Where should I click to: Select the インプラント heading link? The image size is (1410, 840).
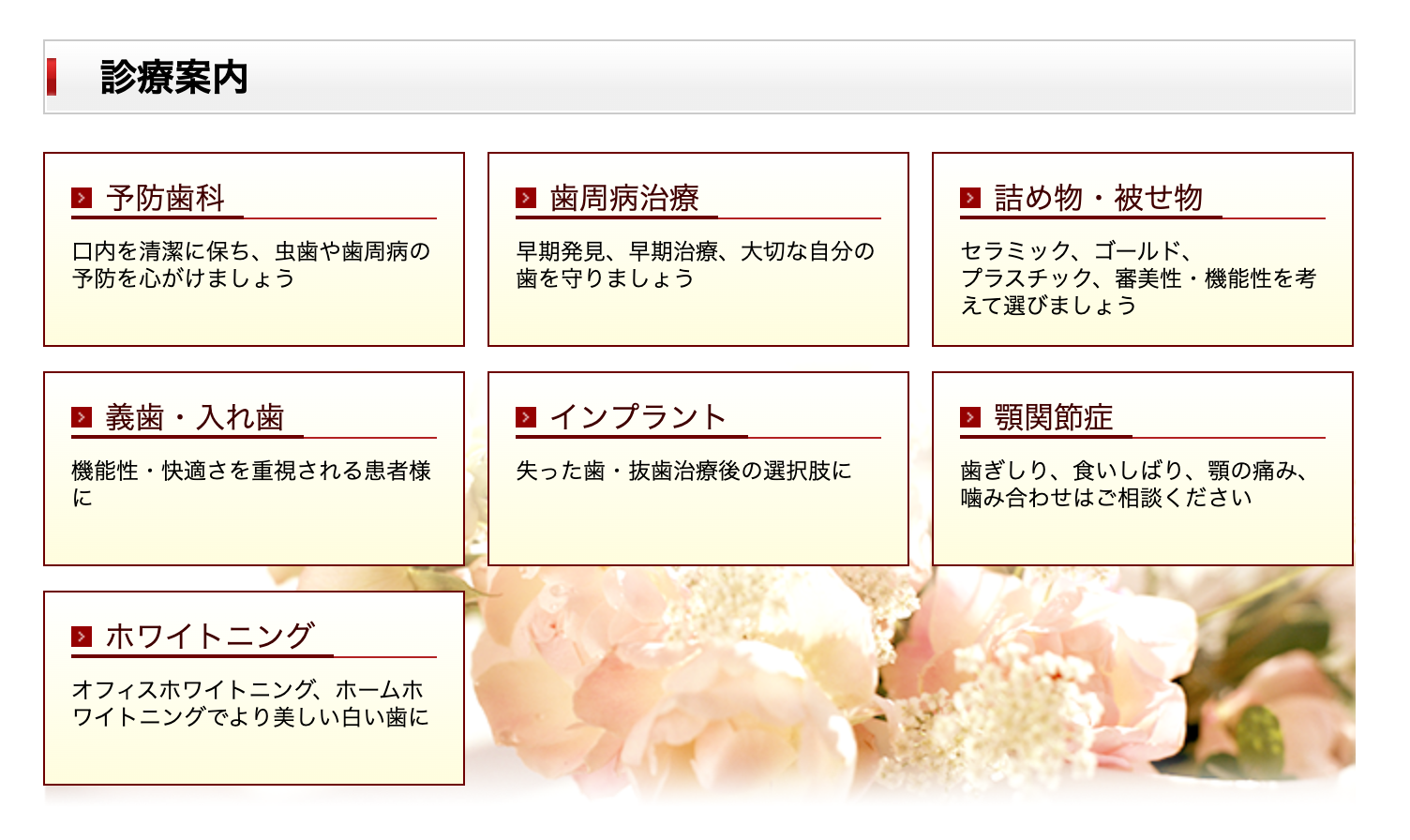point(638,417)
